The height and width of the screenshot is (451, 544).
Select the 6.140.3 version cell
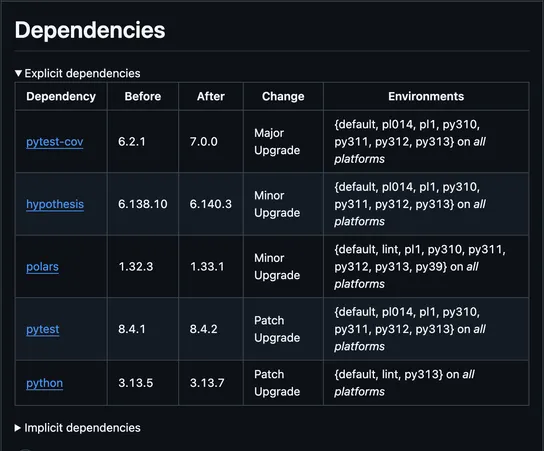211,204
